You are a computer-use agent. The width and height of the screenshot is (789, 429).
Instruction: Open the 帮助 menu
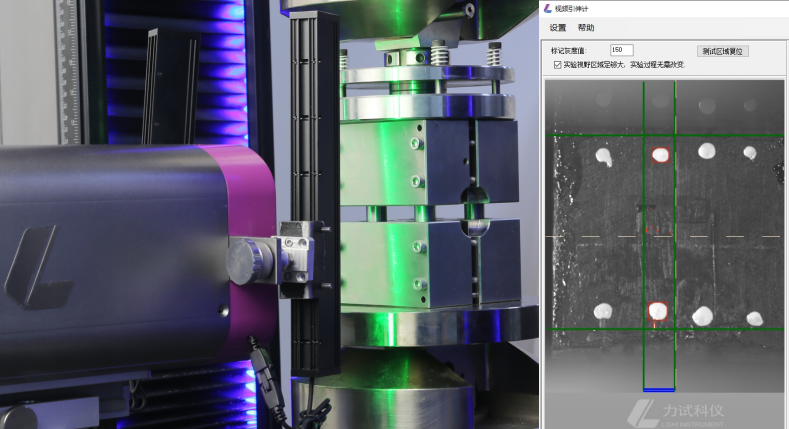(585, 27)
